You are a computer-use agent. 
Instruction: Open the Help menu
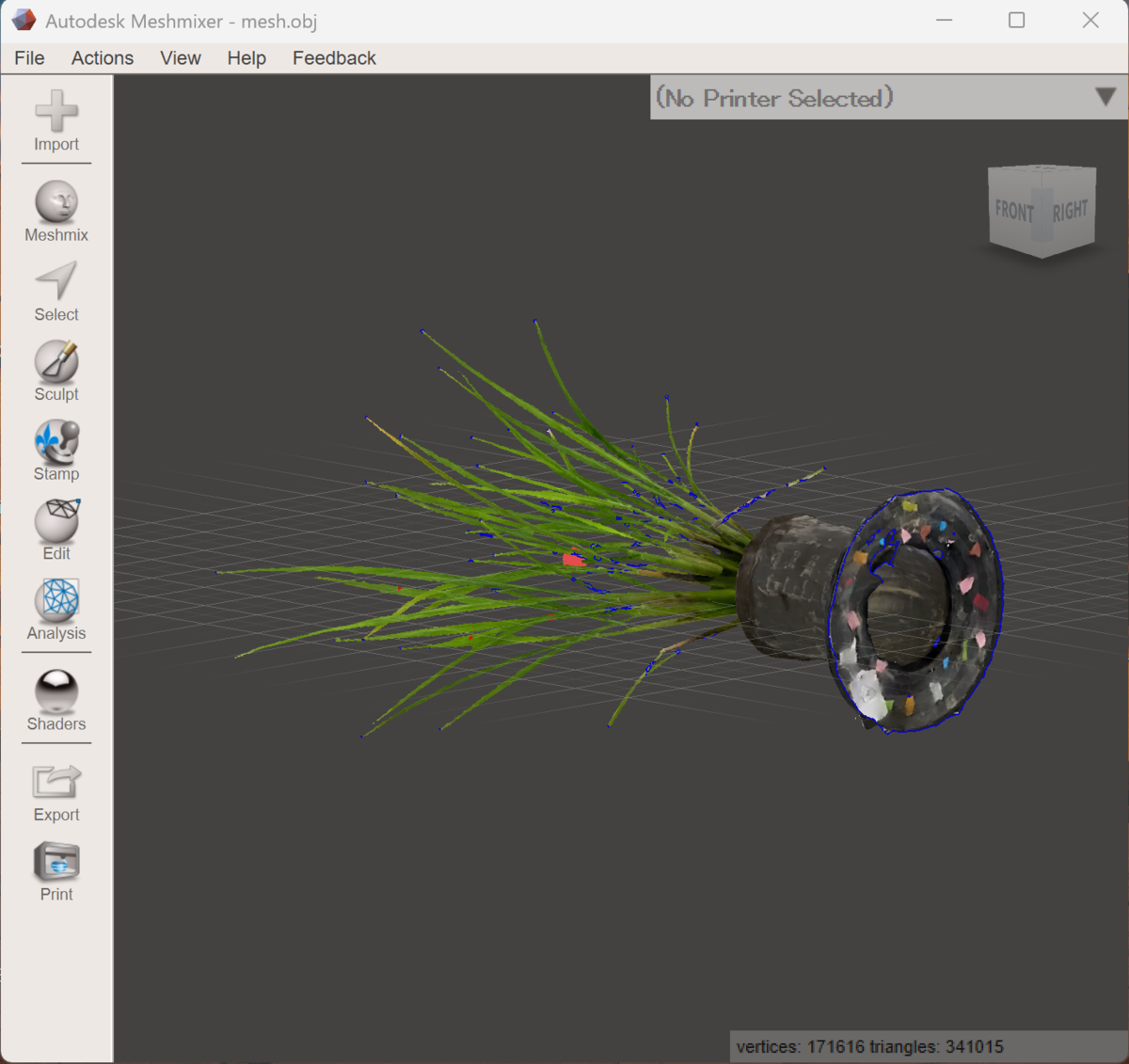coord(246,58)
